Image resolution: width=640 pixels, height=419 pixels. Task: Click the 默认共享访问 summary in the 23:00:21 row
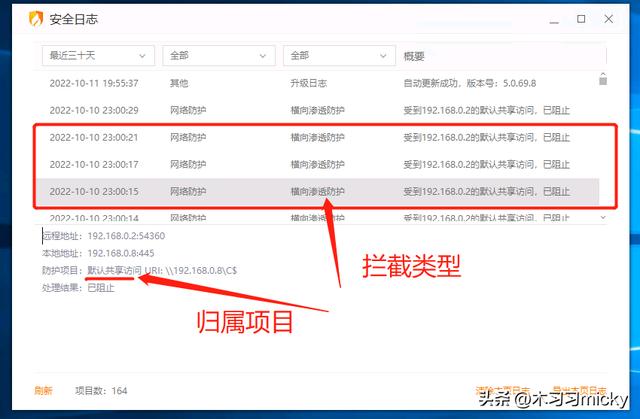pyautogui.click(x=487, y=137)
